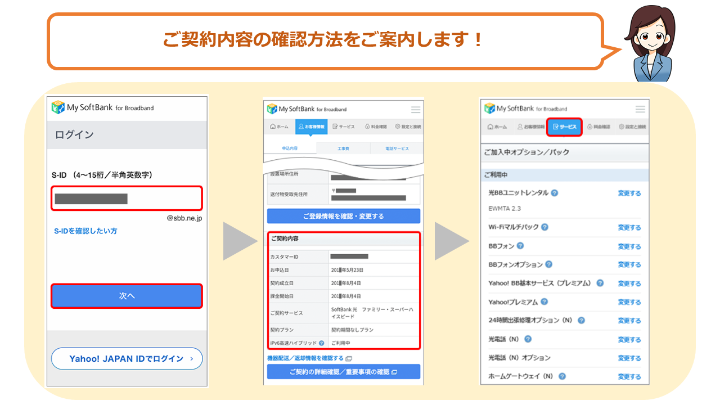
Task: Click the 次へ button
Action: [x=127, y=296]
